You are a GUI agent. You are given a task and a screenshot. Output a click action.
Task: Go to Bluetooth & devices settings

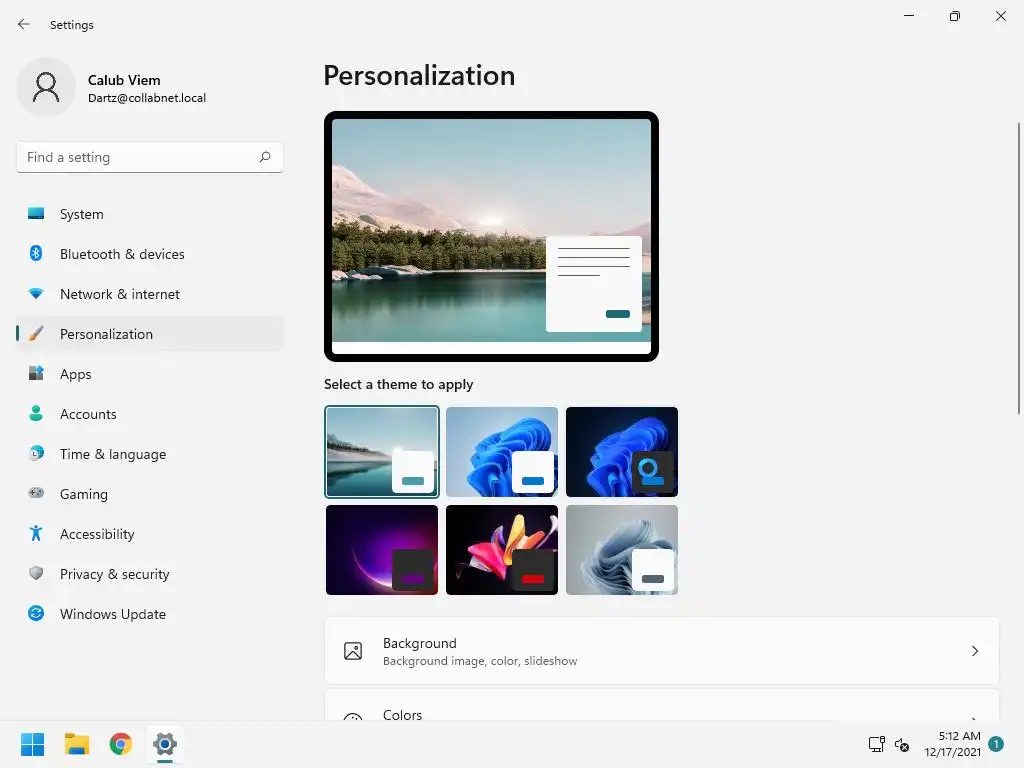150,254
